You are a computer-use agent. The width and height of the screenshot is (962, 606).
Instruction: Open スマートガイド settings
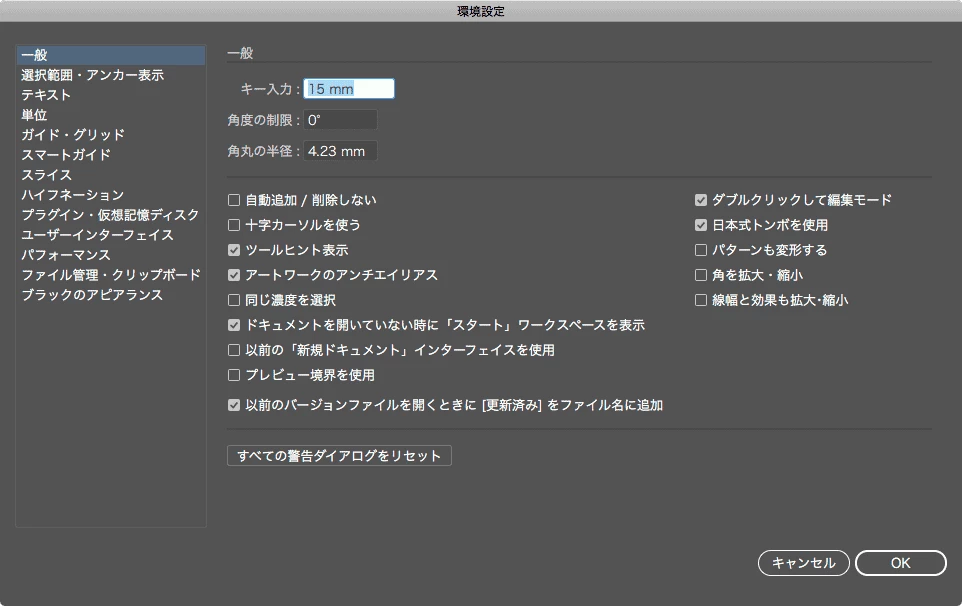[x=66, y=155]
